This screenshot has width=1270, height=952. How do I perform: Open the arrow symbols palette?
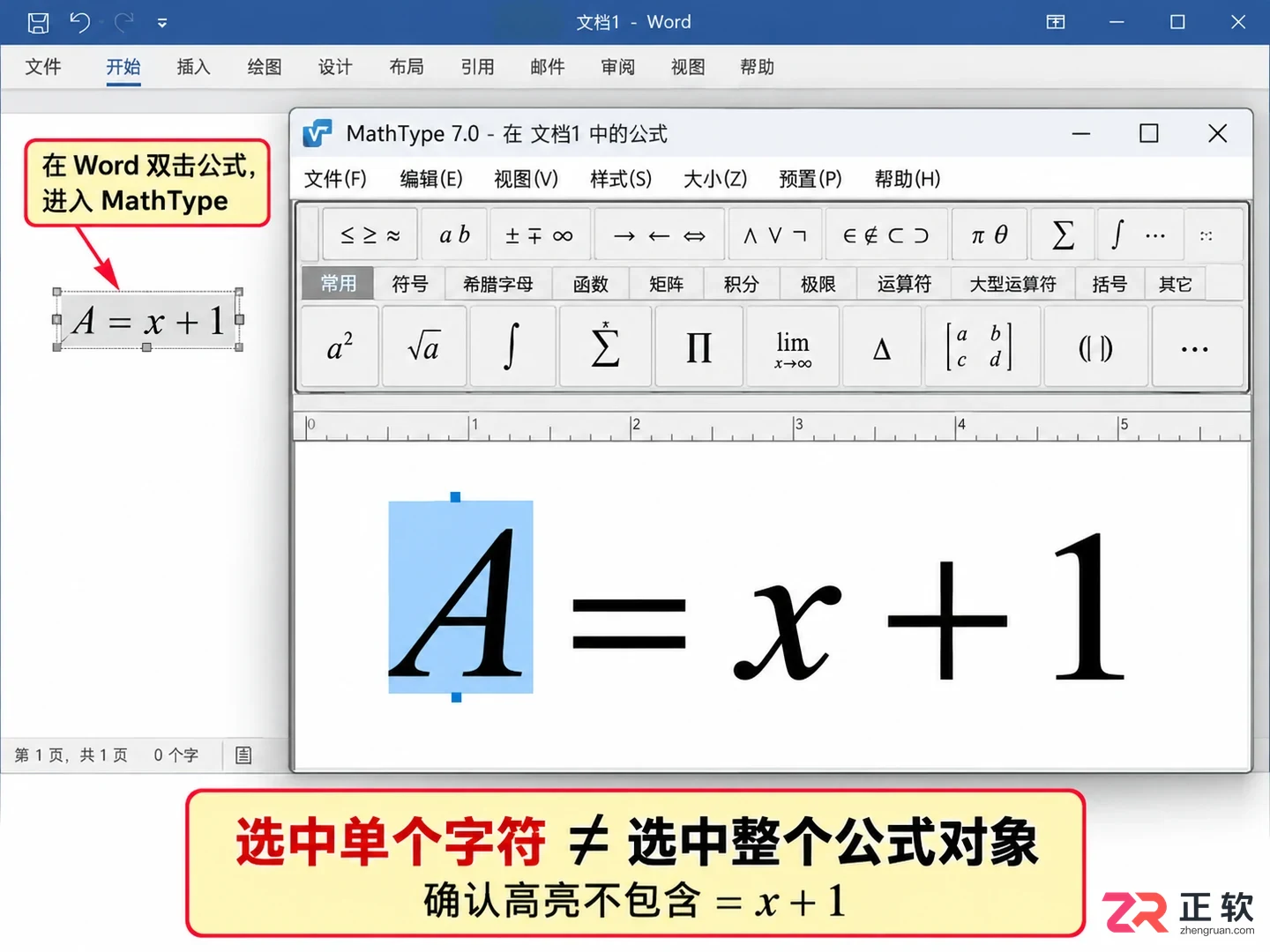click(x=659, y=235)
